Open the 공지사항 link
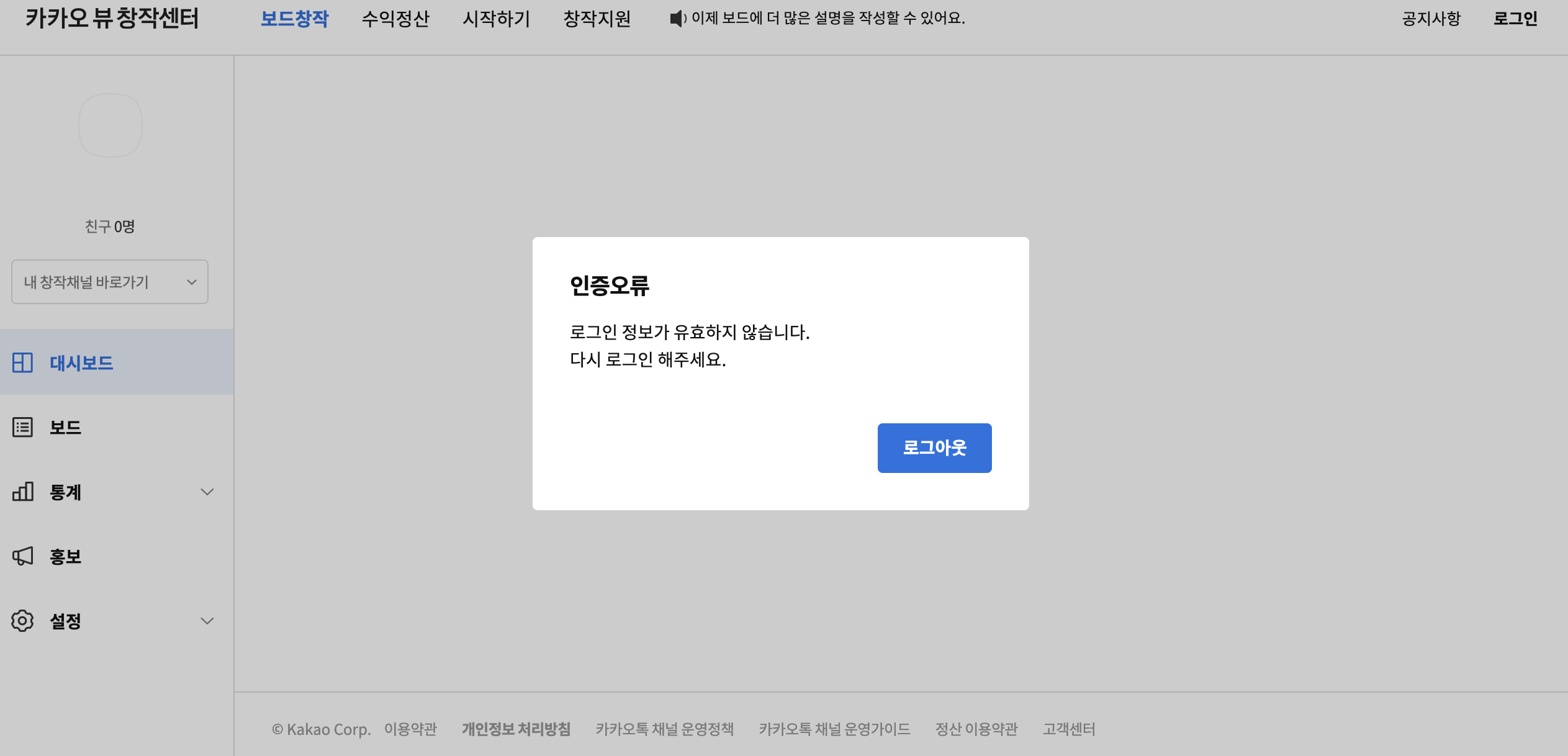The width and height of the screenshot is (1568, 756). pos(1431,19)
